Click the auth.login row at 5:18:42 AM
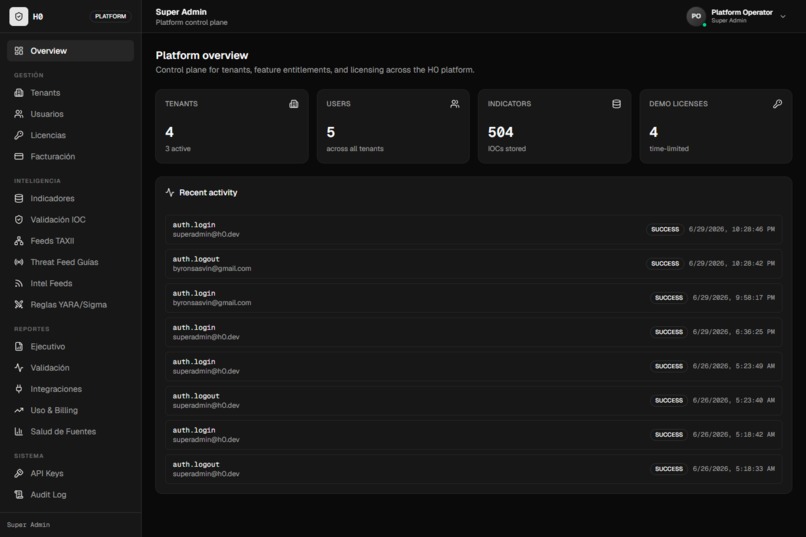Screen dimensions: 806x537 (473, 435)
